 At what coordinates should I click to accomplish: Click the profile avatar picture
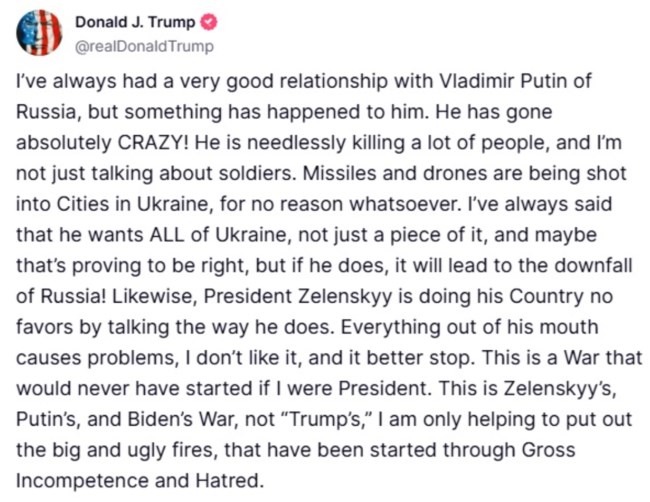tap(39, 32)
